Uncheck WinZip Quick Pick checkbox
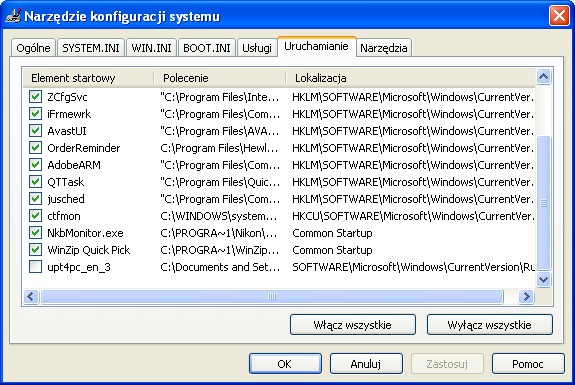 [35, 250]
